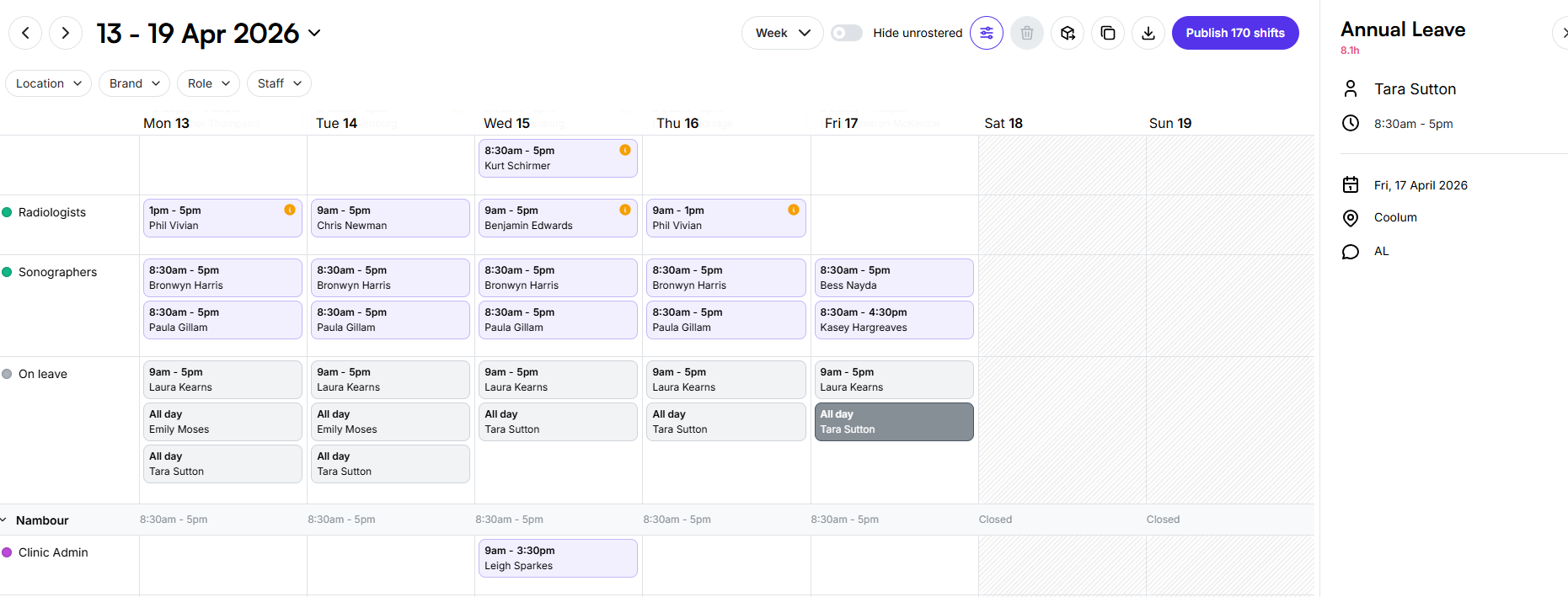Open the Brand filter dropdown
The width and height of the screenshot is (1568, 597).
click(135, 83)
